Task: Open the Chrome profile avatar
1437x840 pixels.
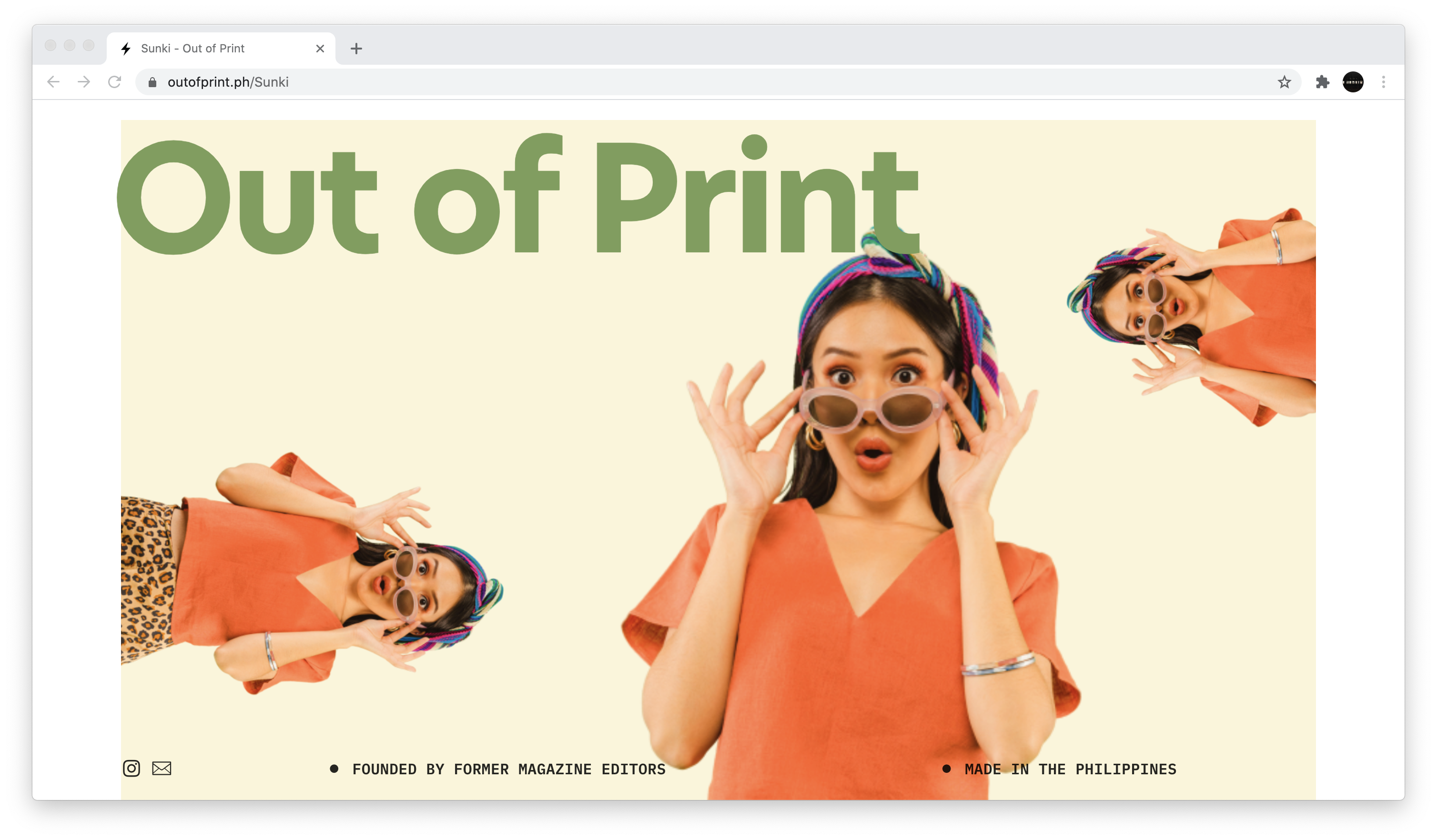Action: pos(1353,82)
